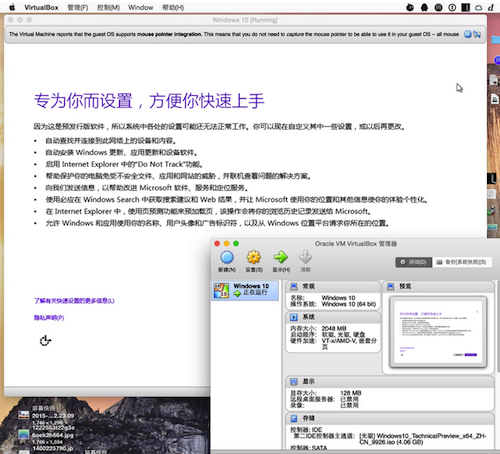
Task: Switch to Details (明细) view toggle
Action: [x=414, y=262]
